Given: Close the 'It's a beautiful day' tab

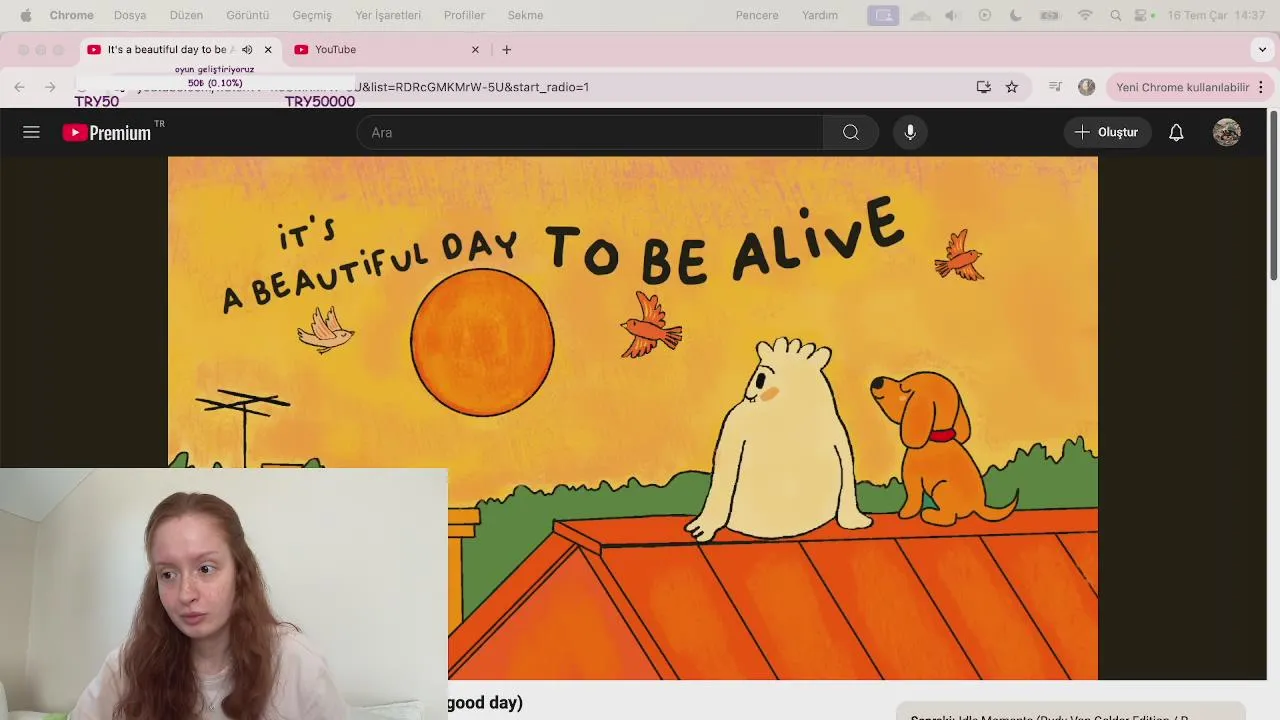Looking at the screenshot, I should (x=268, y=49).
